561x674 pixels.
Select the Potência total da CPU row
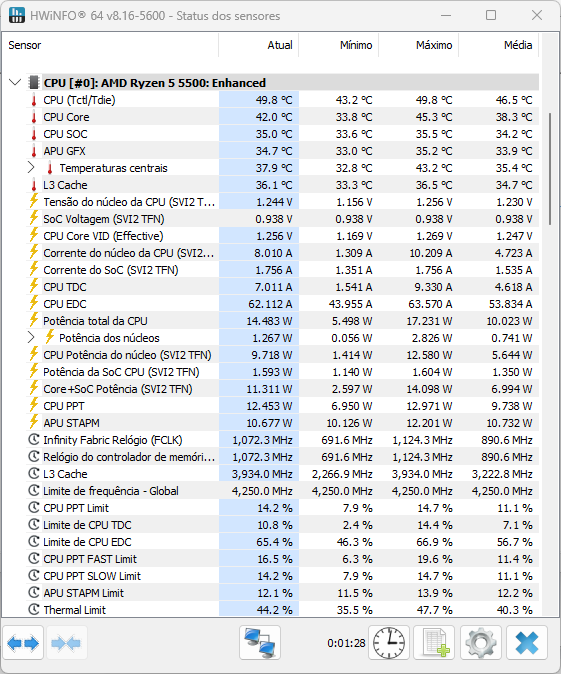pyautogui.click(x=282, y=321)
